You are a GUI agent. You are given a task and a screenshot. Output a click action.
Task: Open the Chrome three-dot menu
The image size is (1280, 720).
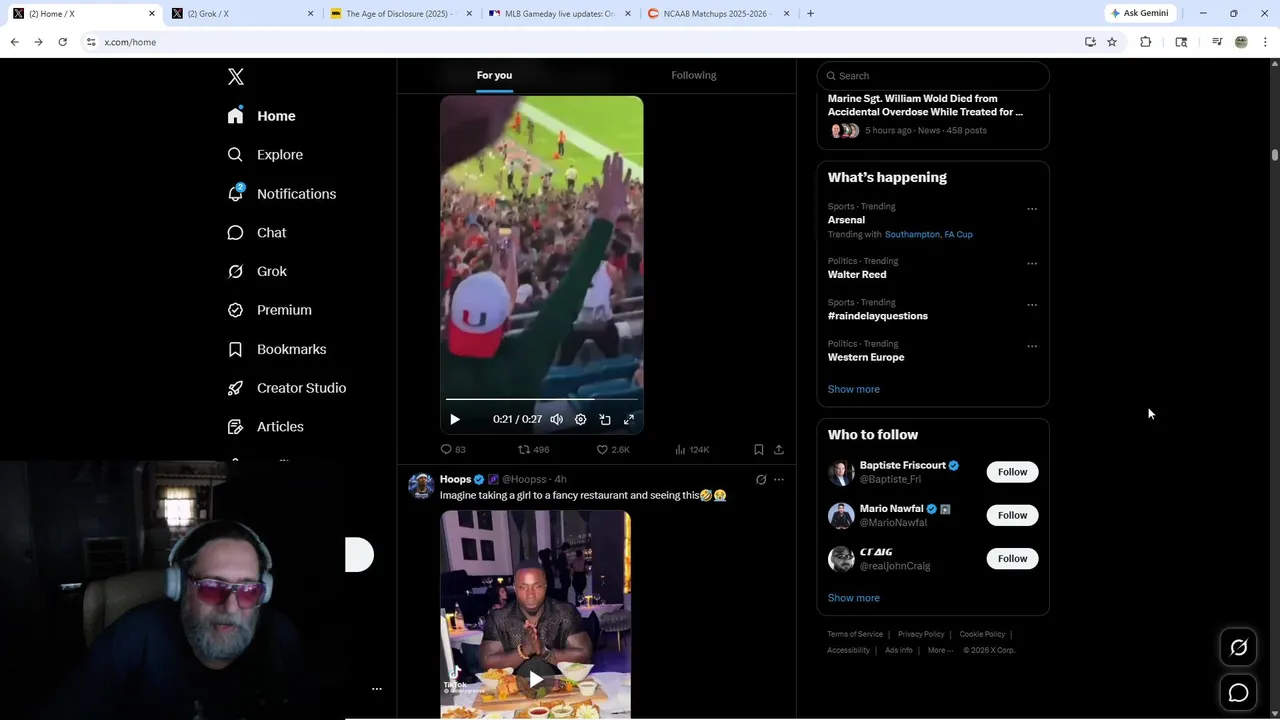click(1266, 42)
